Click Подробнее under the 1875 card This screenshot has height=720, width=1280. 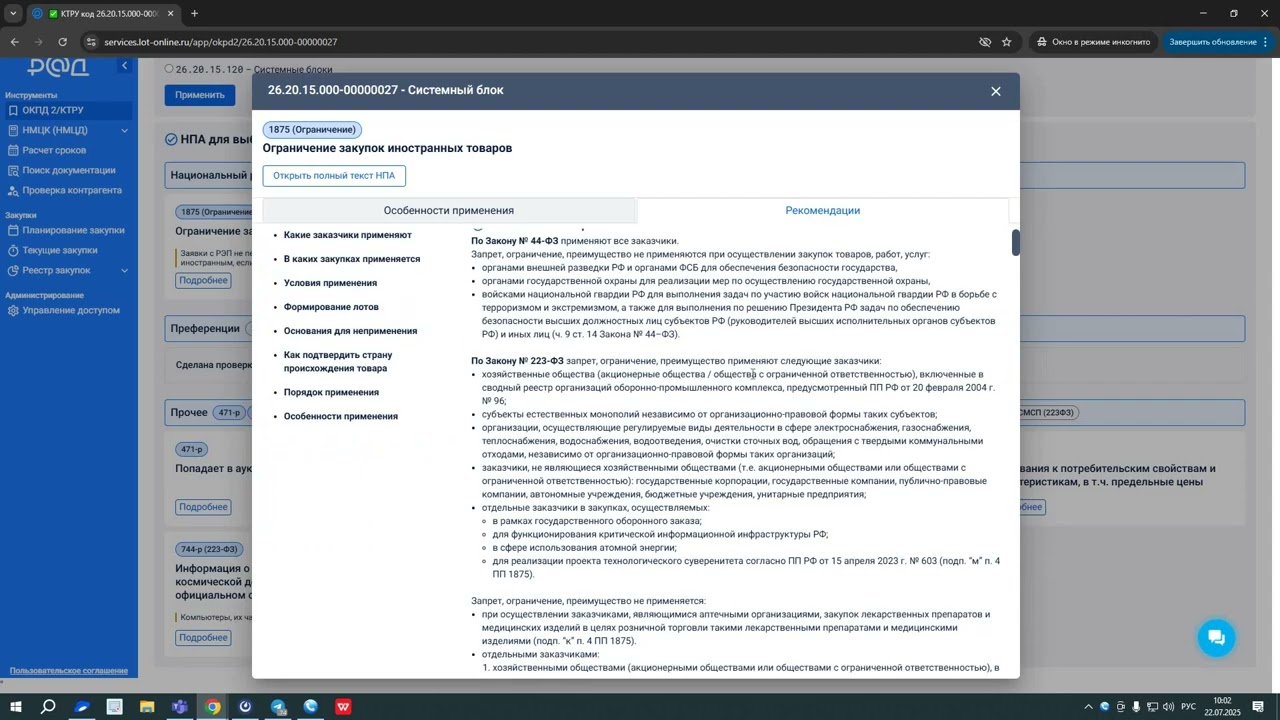pyautogui.click(x=203, y=280)
